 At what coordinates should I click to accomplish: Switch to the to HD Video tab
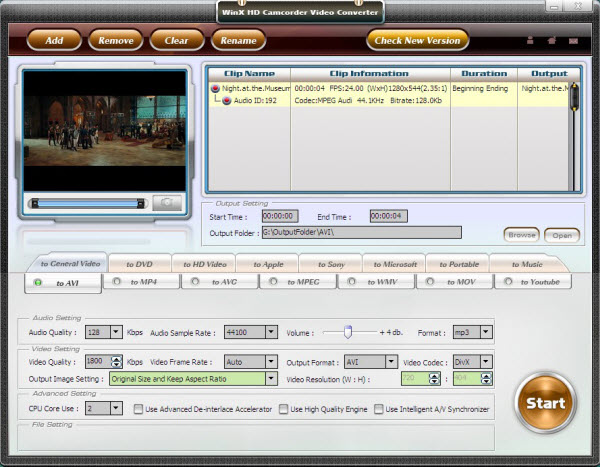[x=205, y=264]
